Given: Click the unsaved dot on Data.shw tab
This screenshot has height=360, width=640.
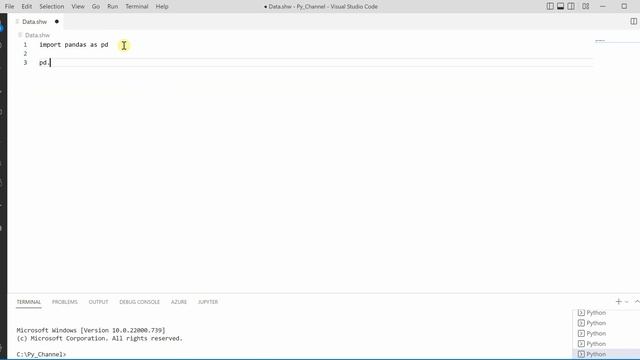Looking at the screenshot, I should point(57,22).
